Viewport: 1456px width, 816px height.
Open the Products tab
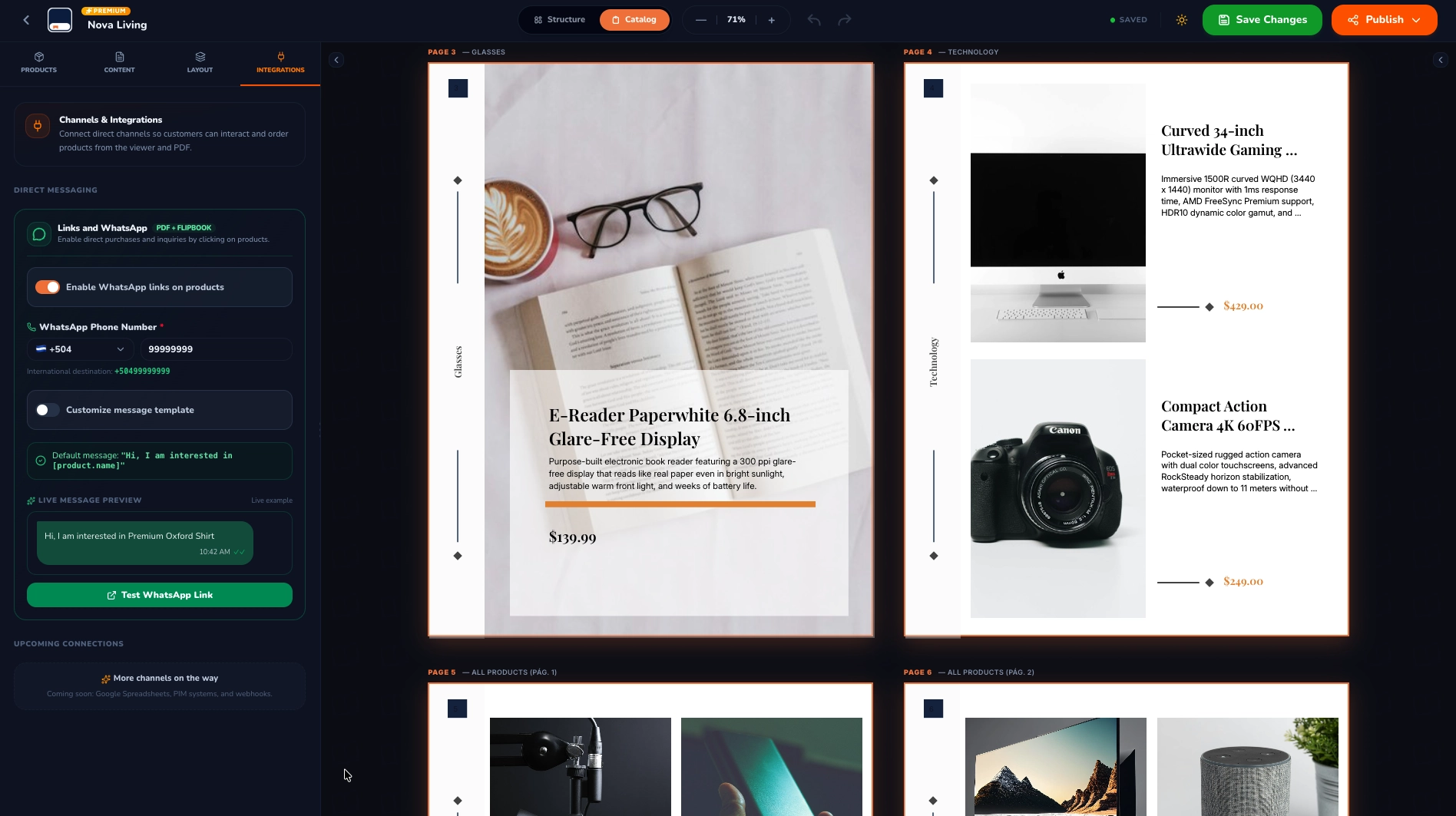[x=39, y=63]
